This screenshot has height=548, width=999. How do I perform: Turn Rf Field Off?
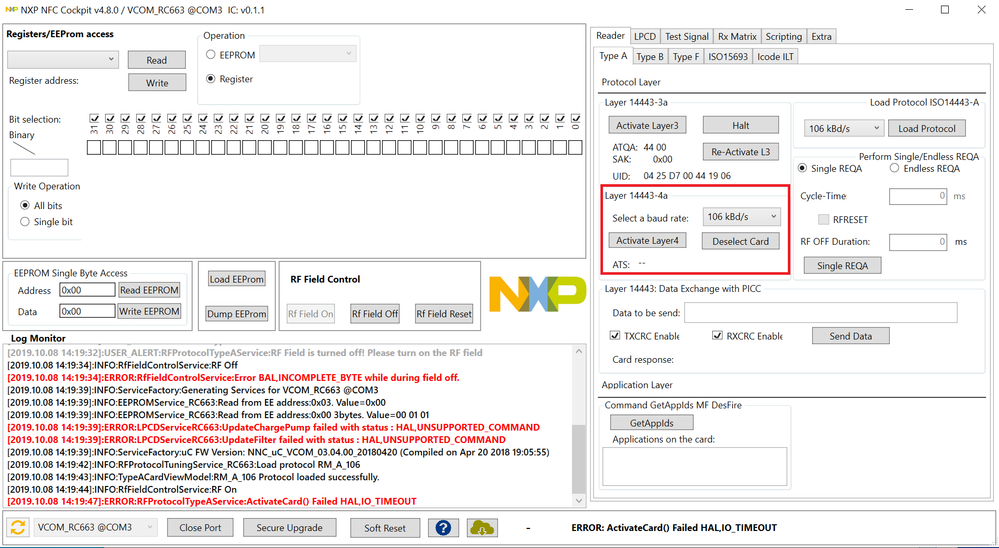click(x=375, y=314)
